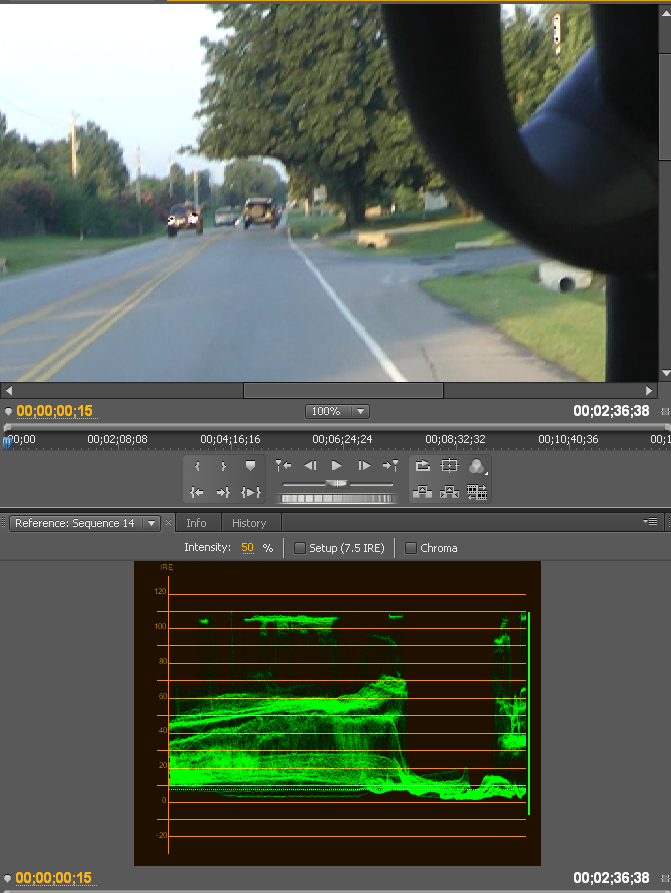Click the reference panel timecode 00;00;00;15

[x=54, y=878]
